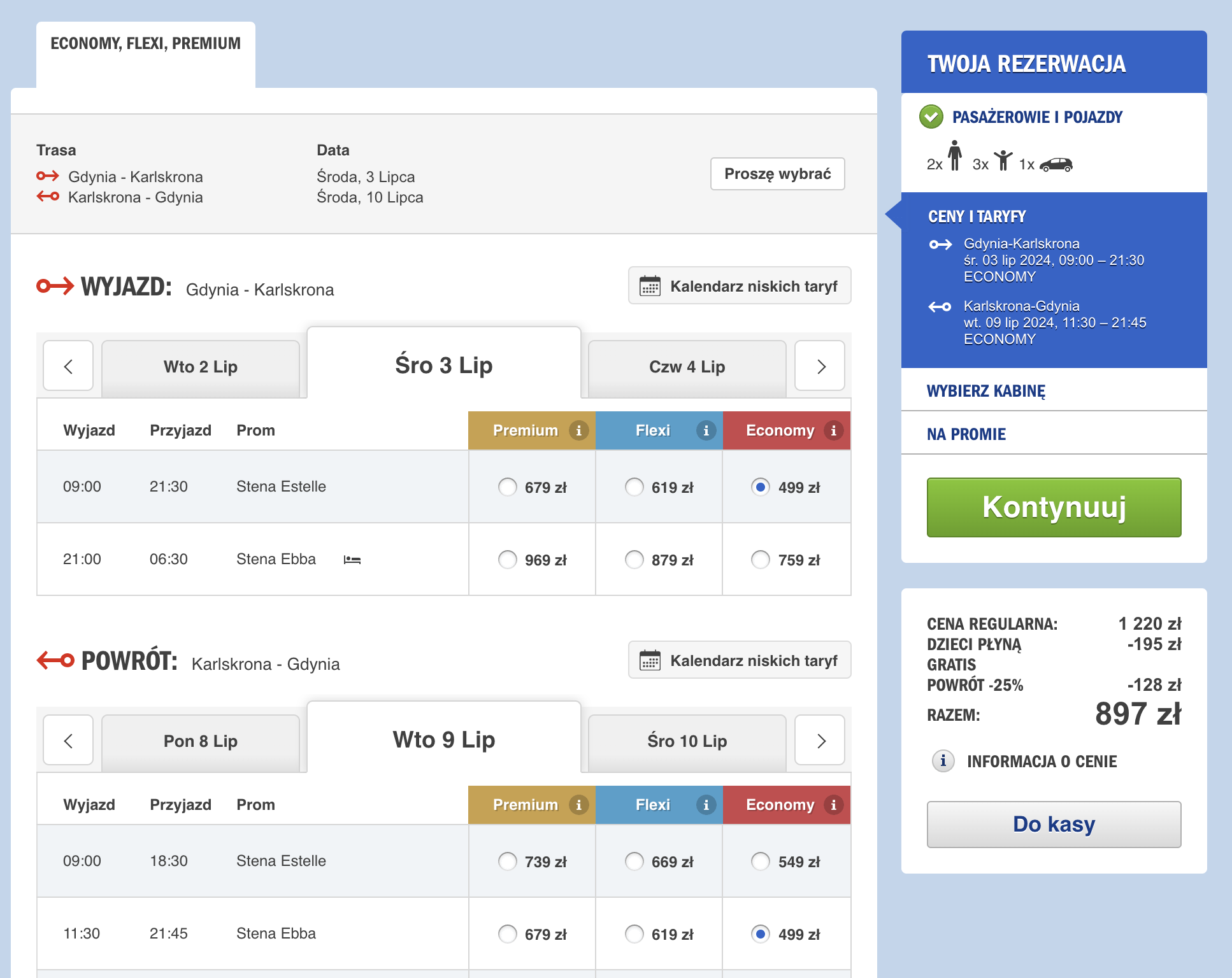Click Economy info icon in departure table
The width and height of the screenshot is (1232, 978).
coord(833,430)
